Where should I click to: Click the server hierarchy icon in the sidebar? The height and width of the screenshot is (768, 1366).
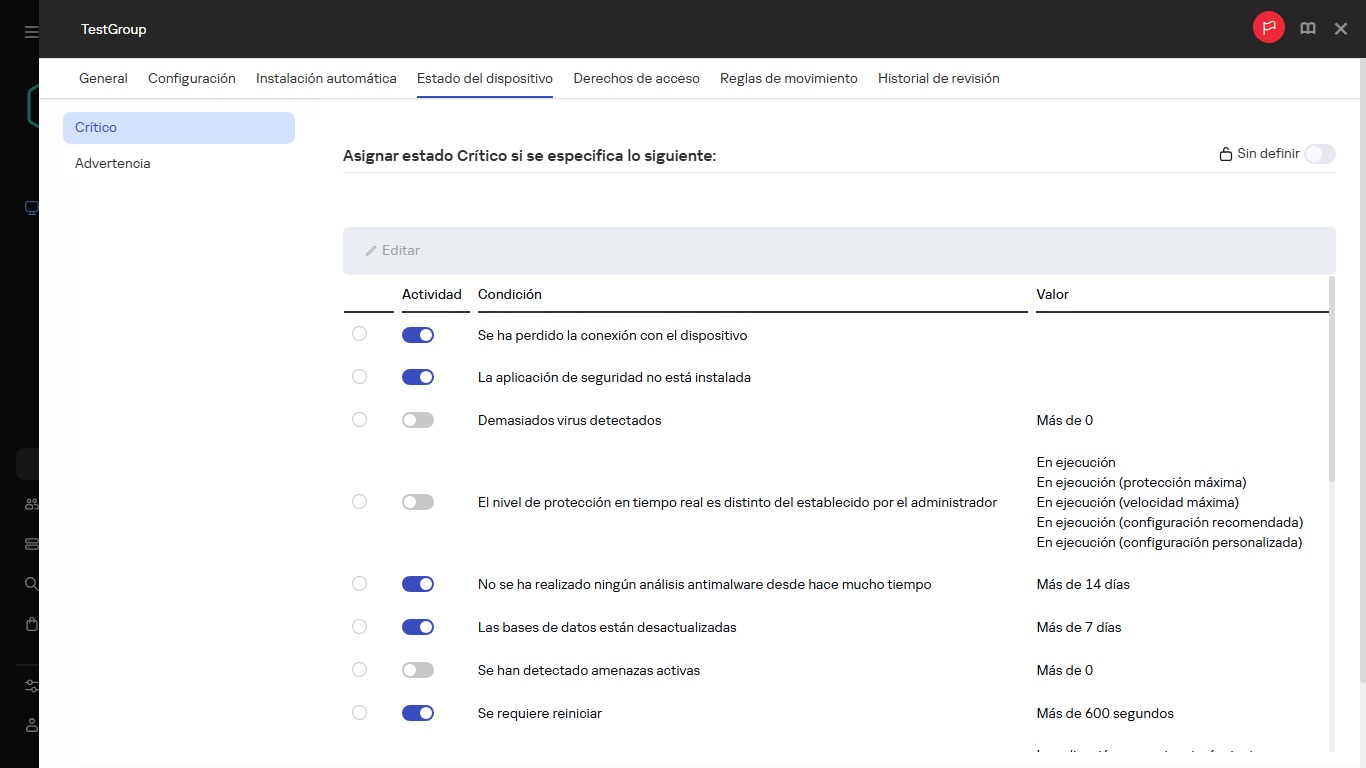point(30,544)
